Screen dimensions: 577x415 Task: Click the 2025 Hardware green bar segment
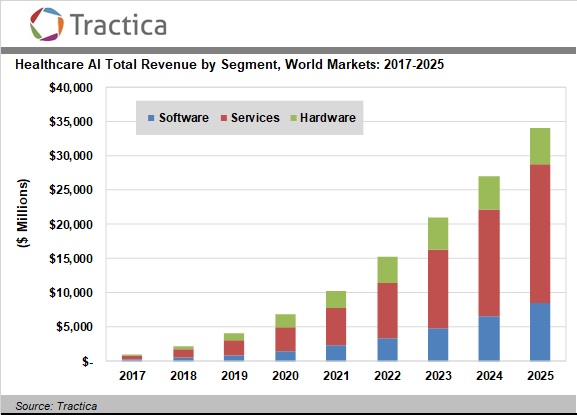point(540,146)
